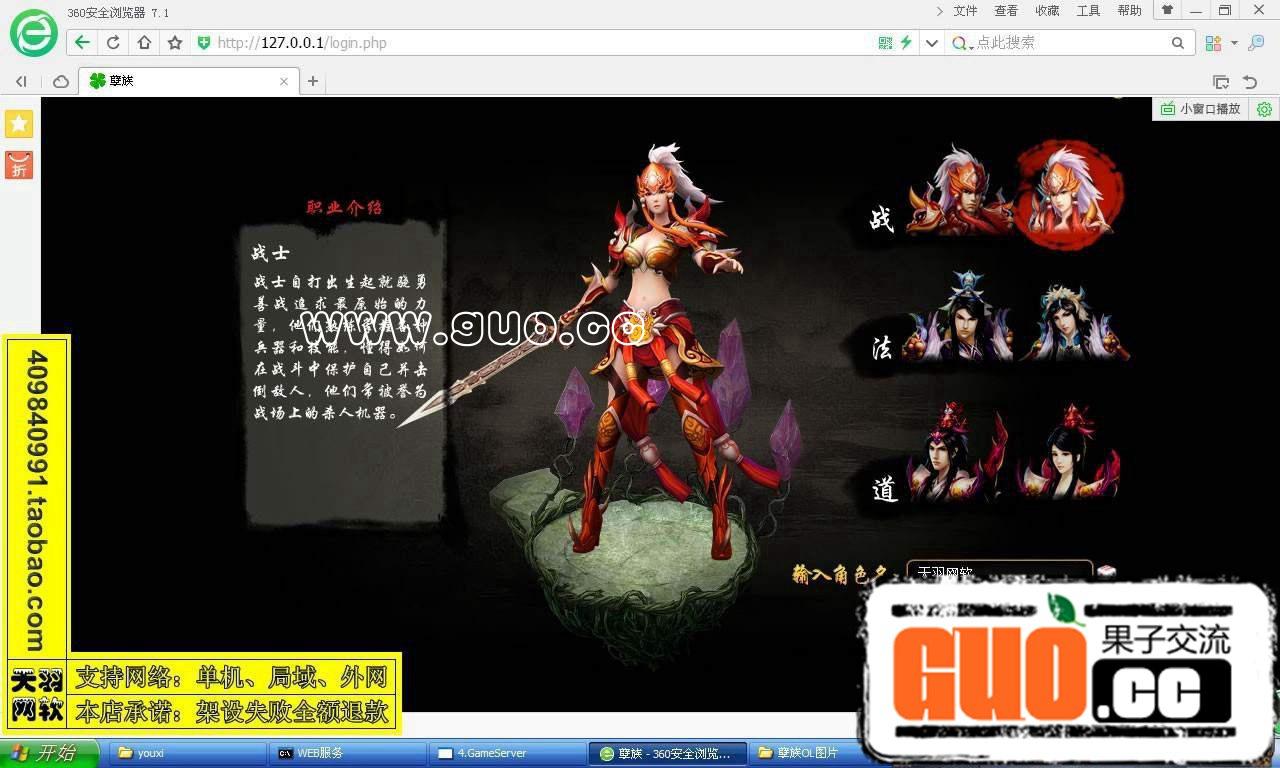This screenshot has height=768, width=1280.
Task: Open the 文件 menu
Action: pos(965,11)
